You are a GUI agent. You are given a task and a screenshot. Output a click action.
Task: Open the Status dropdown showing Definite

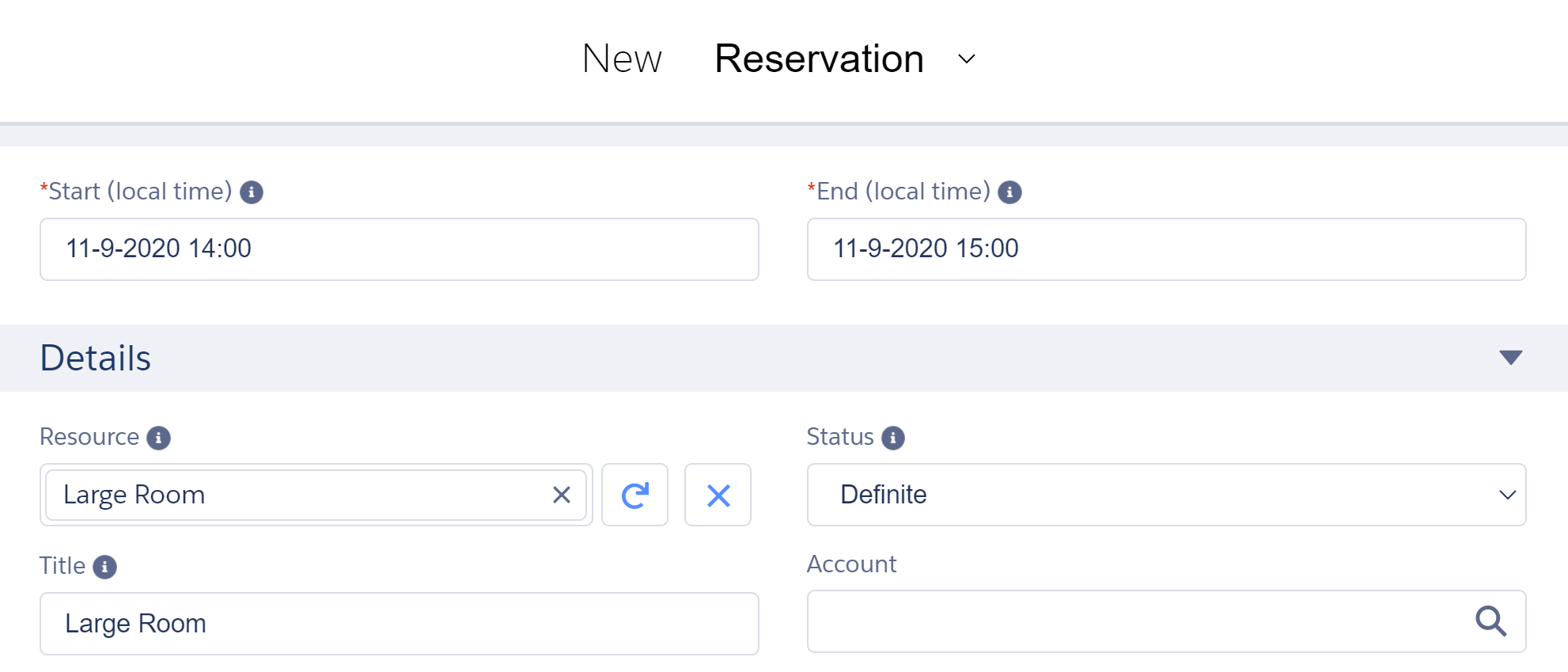coord(1166,495)
